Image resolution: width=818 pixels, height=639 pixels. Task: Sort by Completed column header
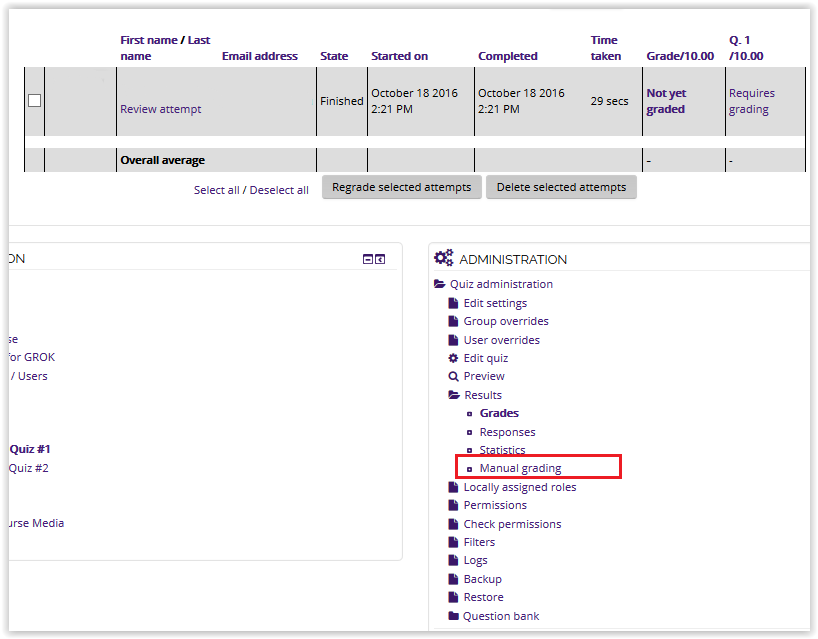(x=508, y=56)
